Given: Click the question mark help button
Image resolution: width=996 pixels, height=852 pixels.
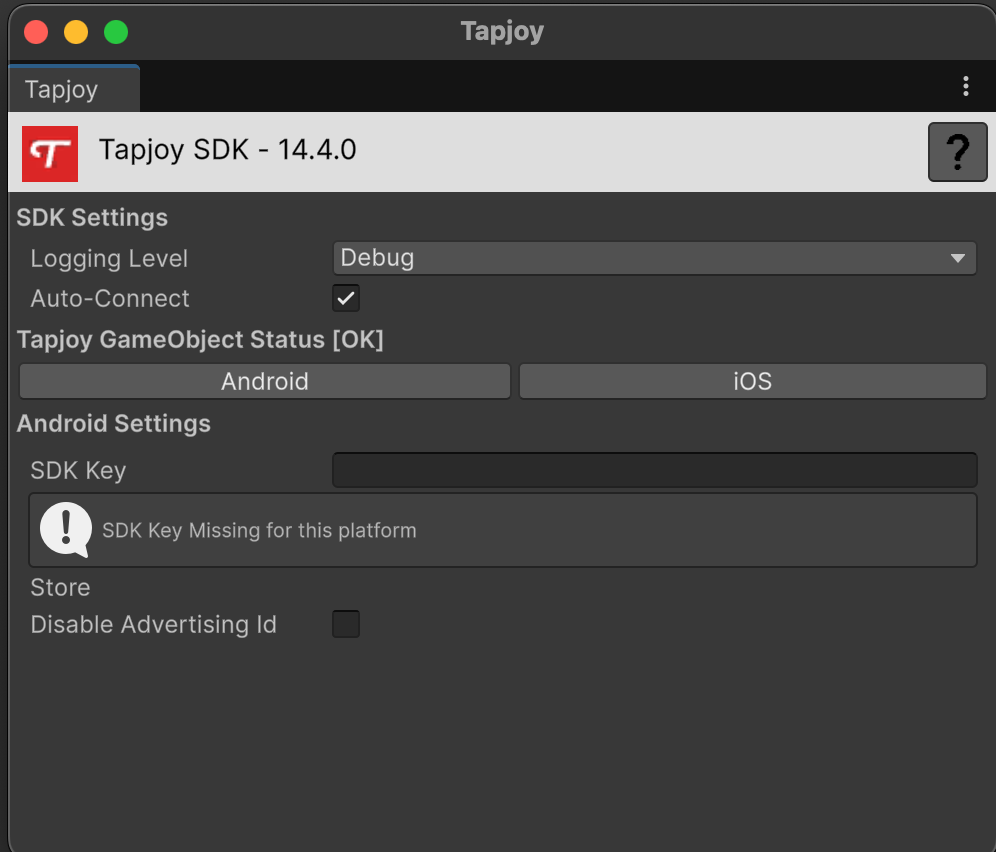Looking at the screenshot, I should coord(957,152).
